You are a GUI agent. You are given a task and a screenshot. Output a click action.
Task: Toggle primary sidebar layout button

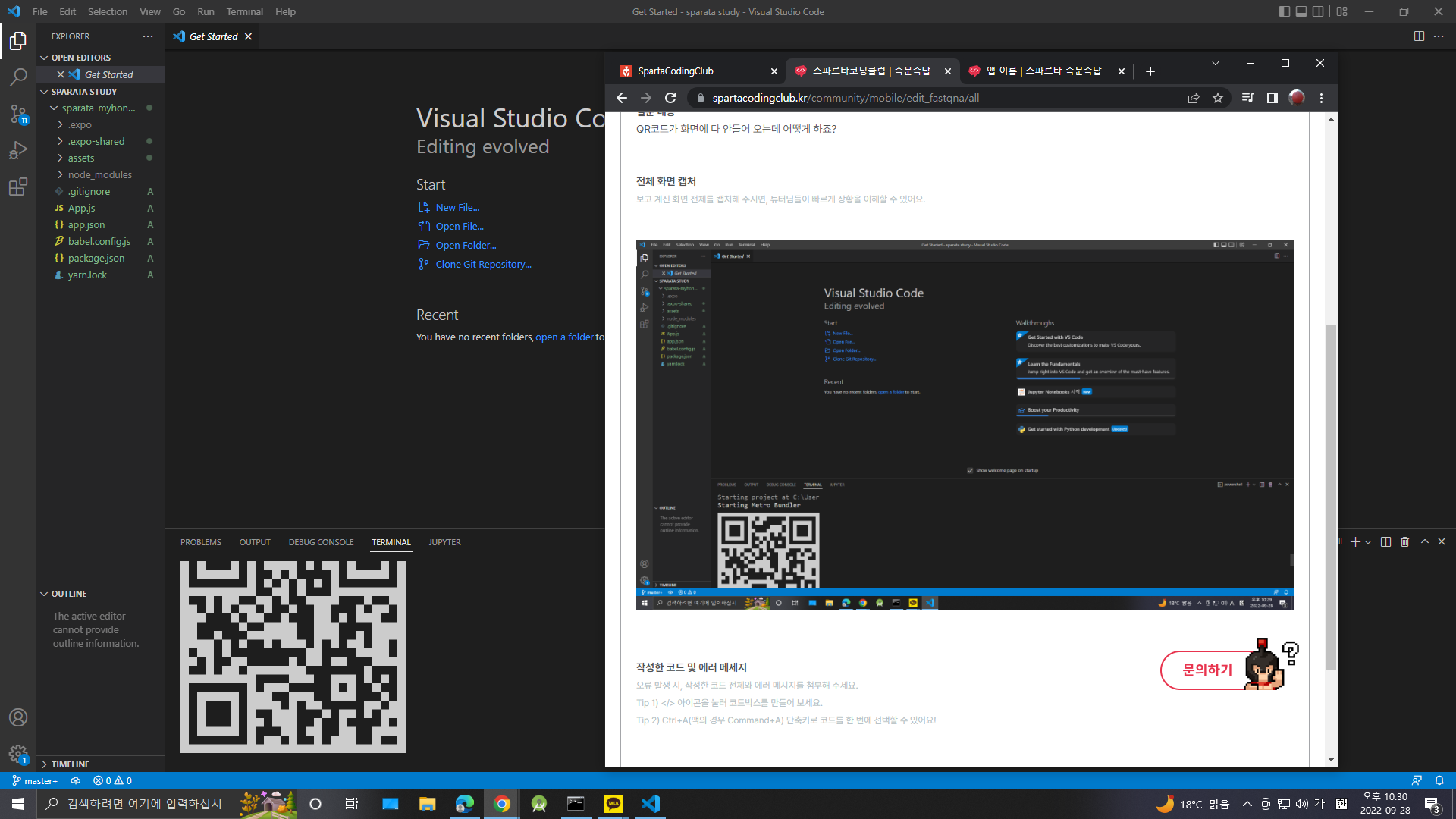[1284, 11]
